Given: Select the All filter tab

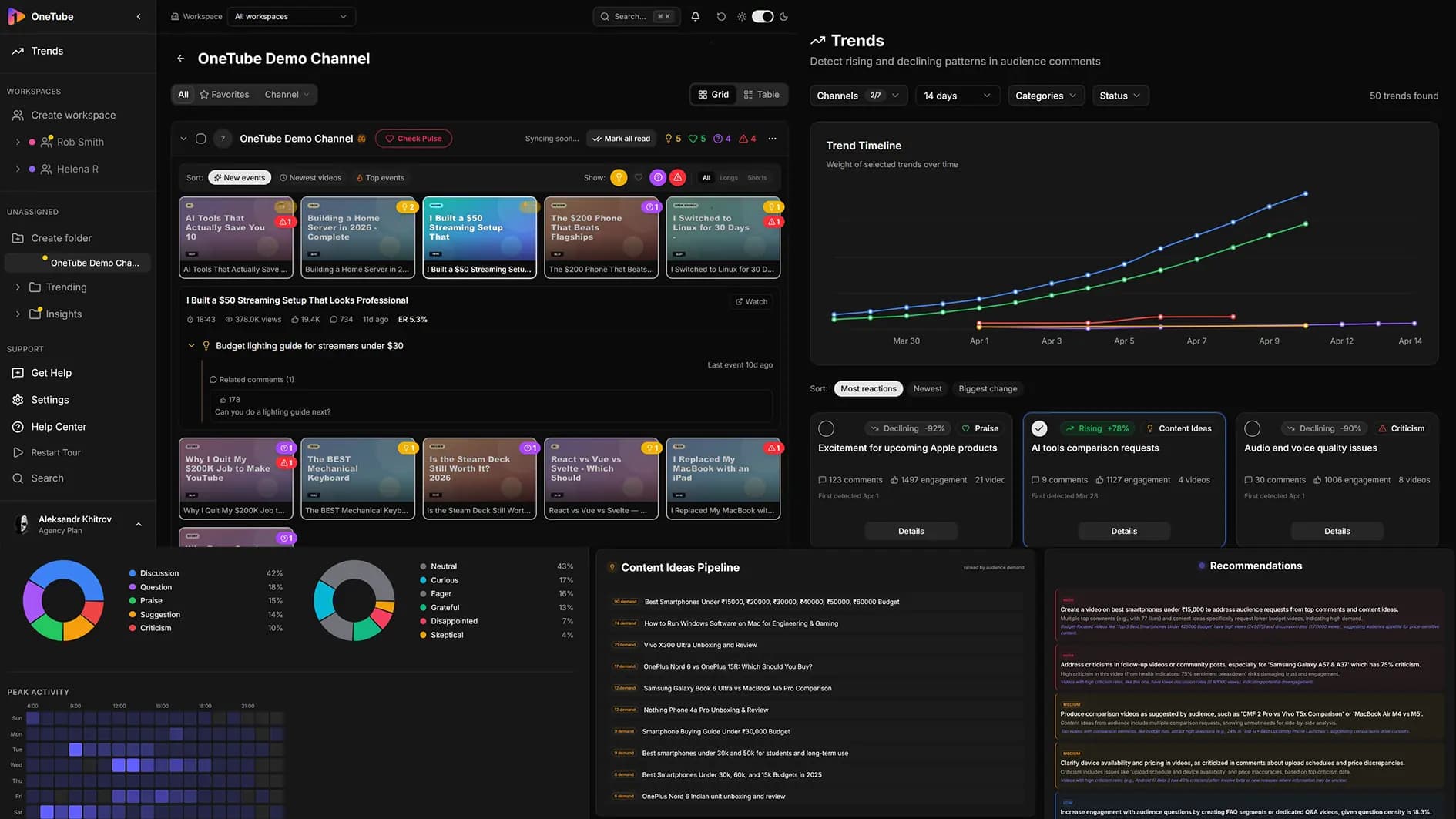Looking at the screenshot, I should (x=183, y=95).
